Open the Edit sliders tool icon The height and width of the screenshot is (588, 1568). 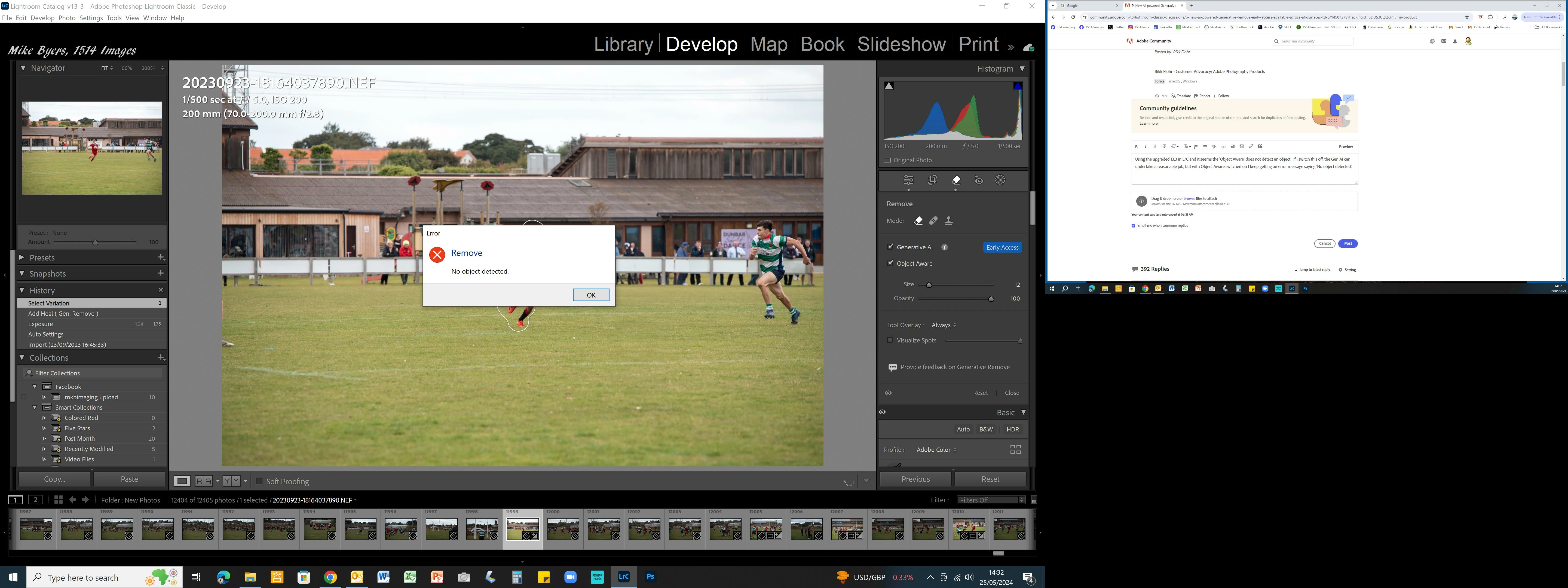coord(908,180)
